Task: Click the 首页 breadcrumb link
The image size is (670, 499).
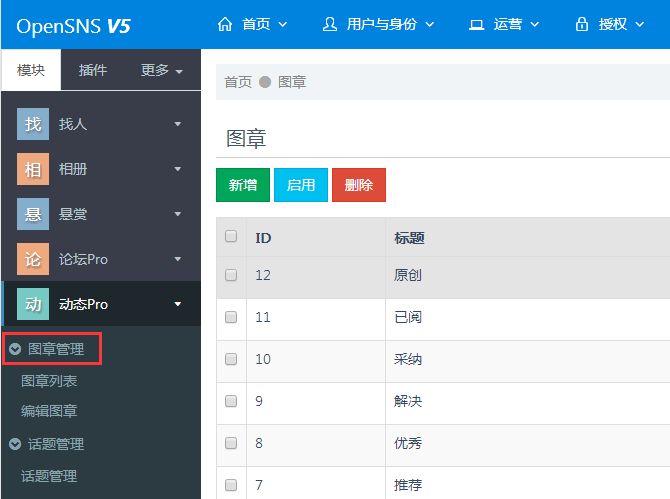Action: [238, 82]
